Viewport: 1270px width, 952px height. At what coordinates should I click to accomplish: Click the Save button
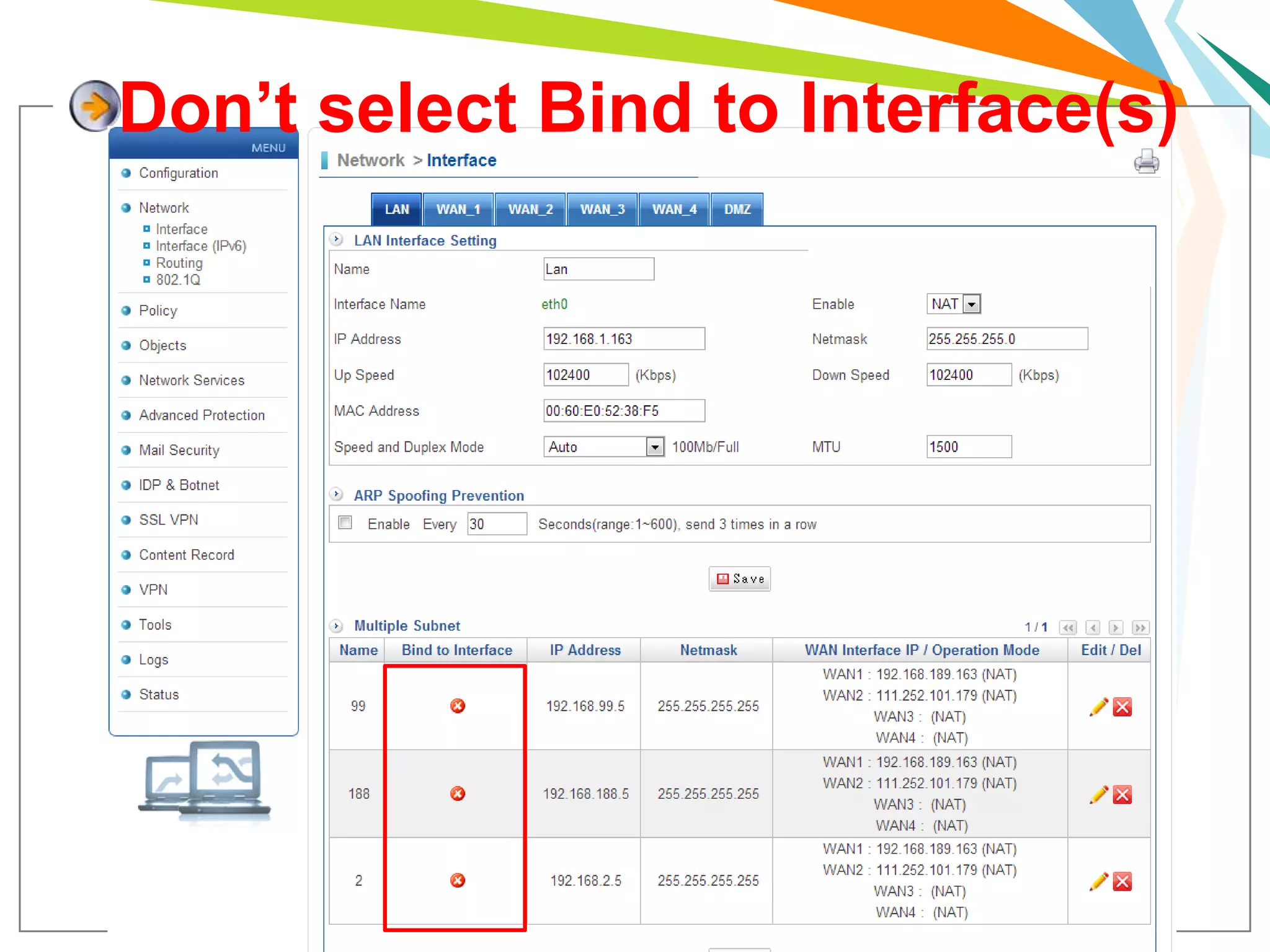pyautogui.click(x=740, y=579)
